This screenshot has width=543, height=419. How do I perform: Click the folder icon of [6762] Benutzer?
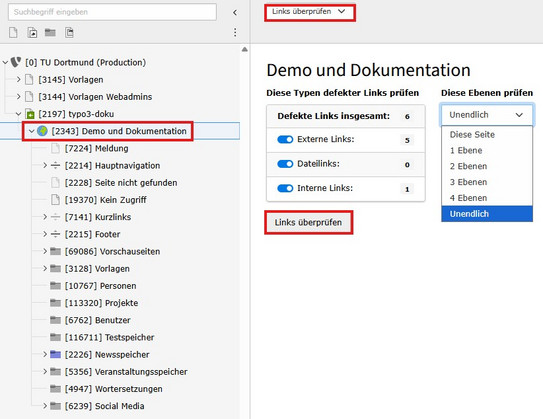coord(55,320)
